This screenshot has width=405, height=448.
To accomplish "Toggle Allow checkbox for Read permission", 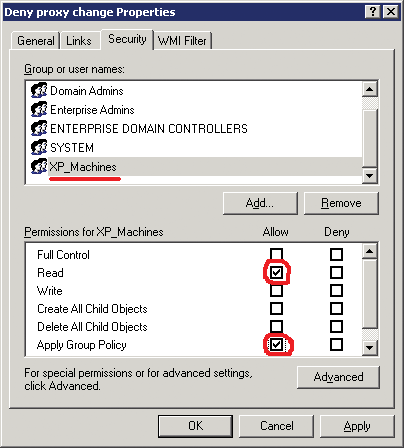I will [x=276, y=273].
